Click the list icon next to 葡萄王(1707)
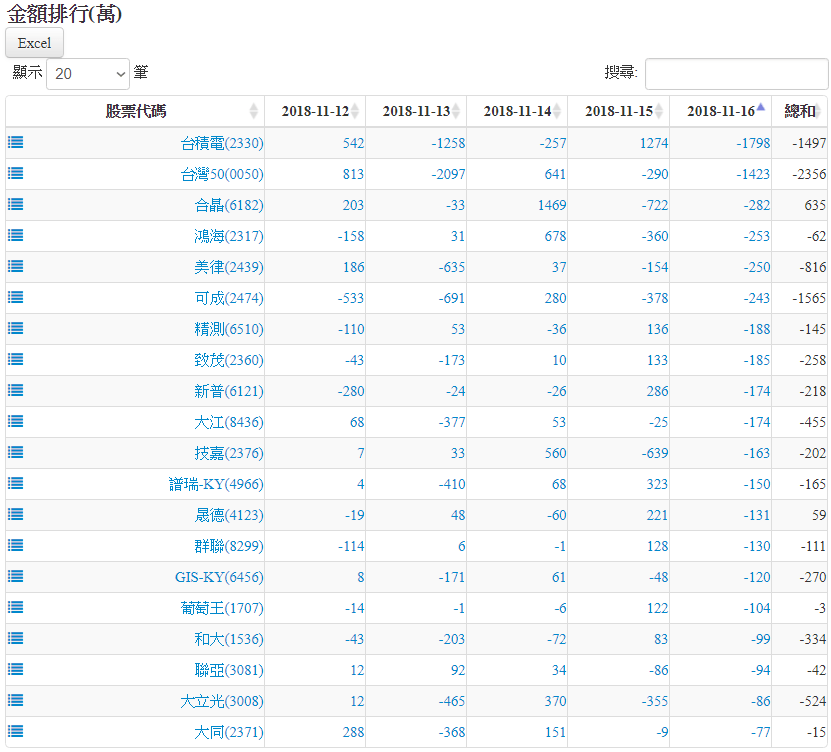Screen dimensions: 831x752 [x=16, y=608]
